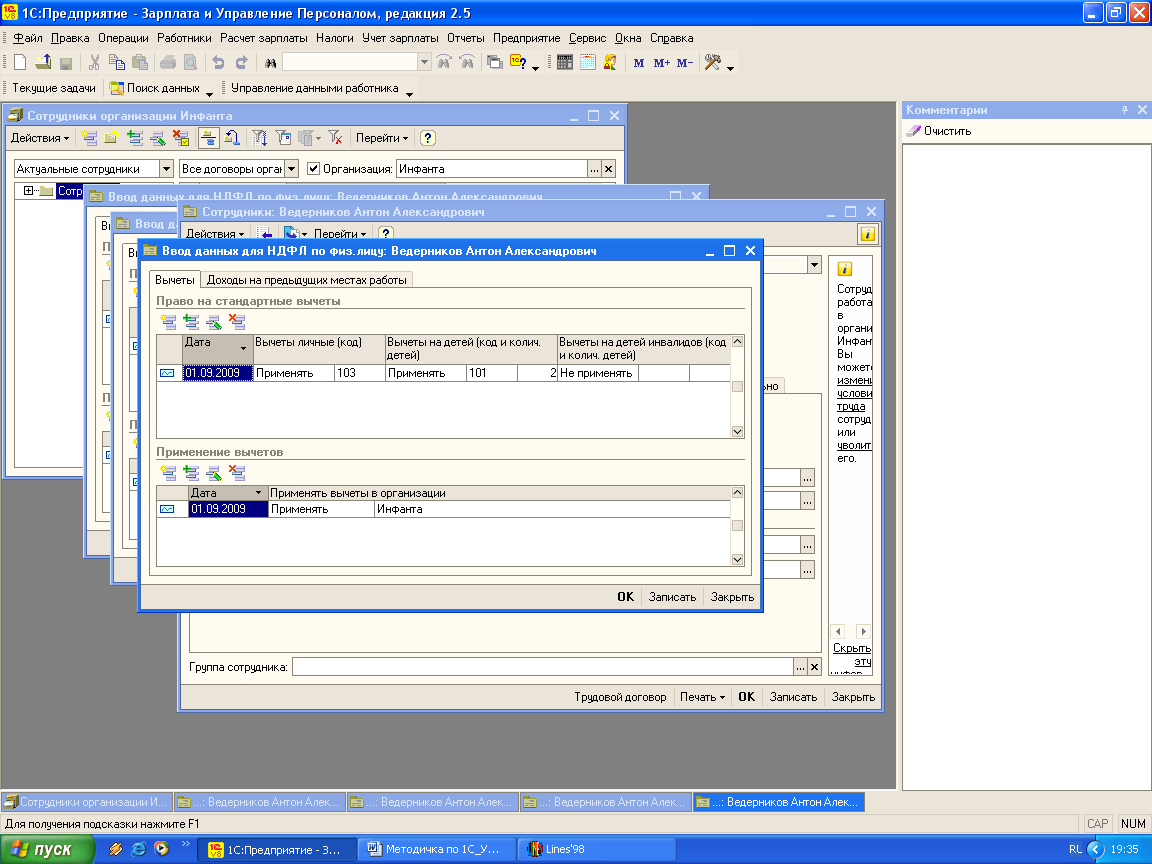
Task: Click the wrench and hammer settings icon
Action: [x=712, y=62]
